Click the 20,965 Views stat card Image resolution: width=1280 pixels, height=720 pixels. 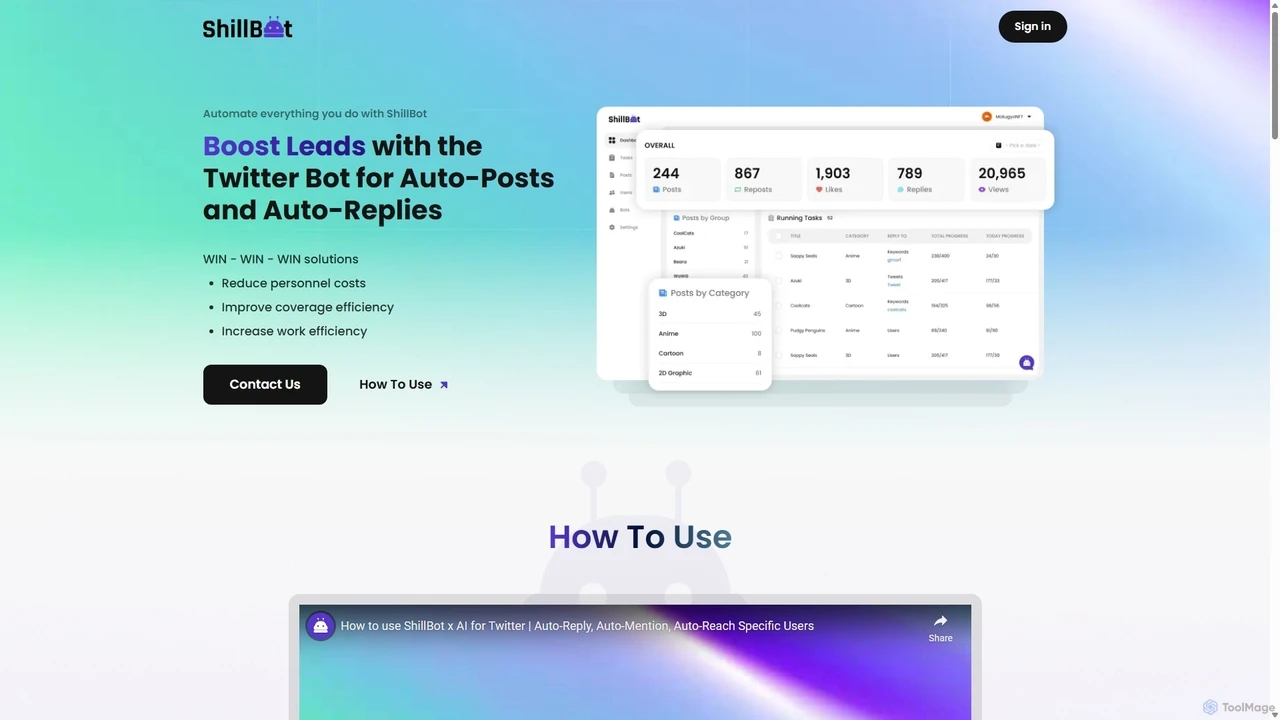click(1008, 180)
